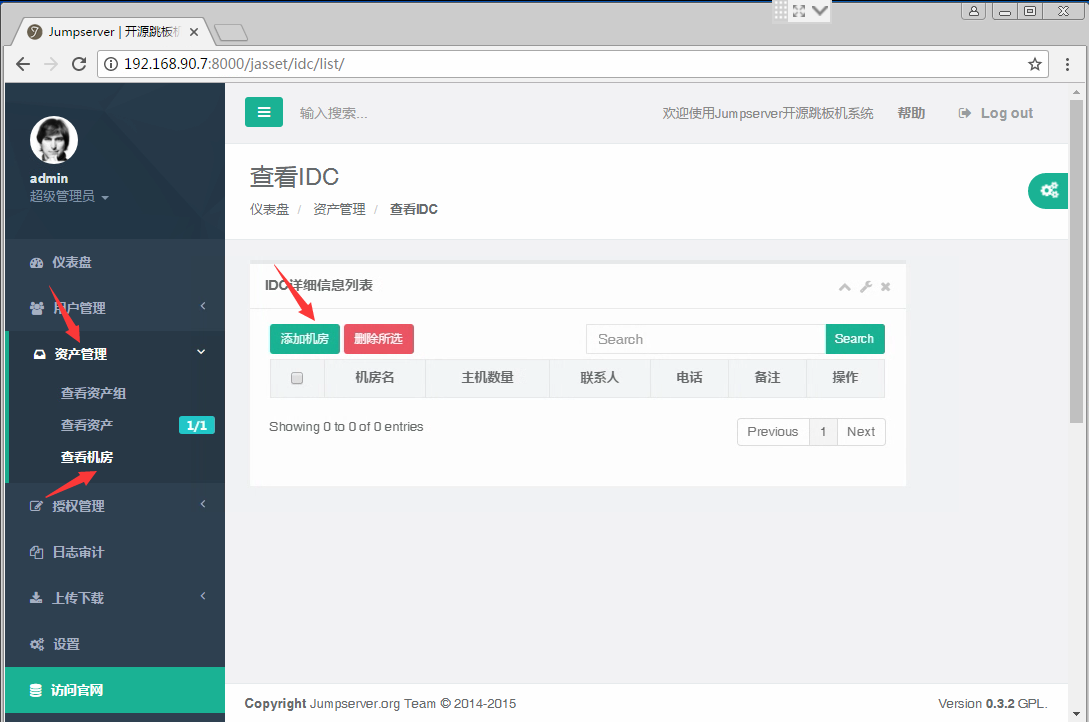
Task: Open the floating settings gears panel
Action: tap(1048, 190)
